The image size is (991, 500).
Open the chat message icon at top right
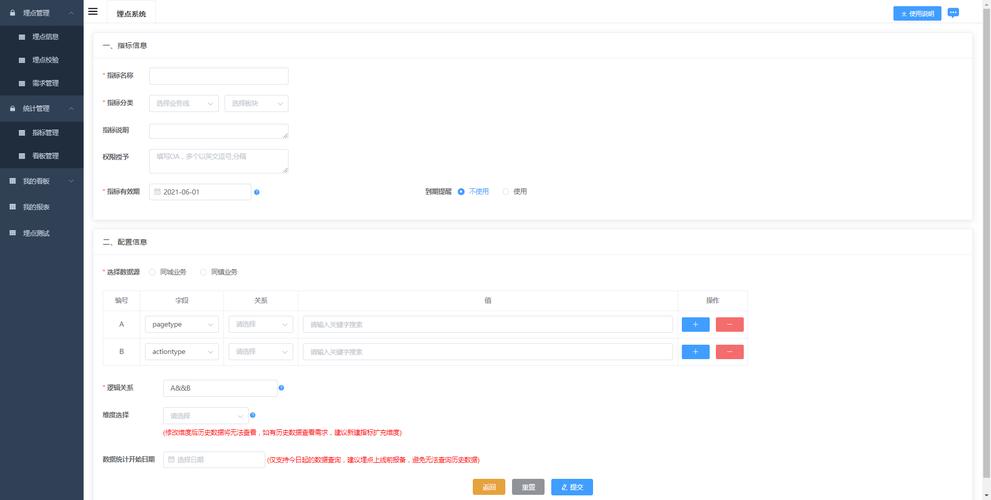click(x=953, y=13)
